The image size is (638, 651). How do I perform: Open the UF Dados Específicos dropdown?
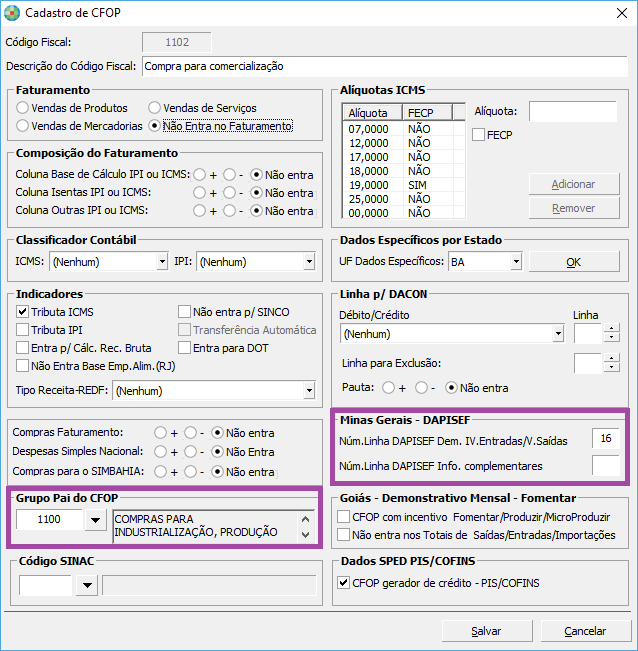(x=515, y=262)
